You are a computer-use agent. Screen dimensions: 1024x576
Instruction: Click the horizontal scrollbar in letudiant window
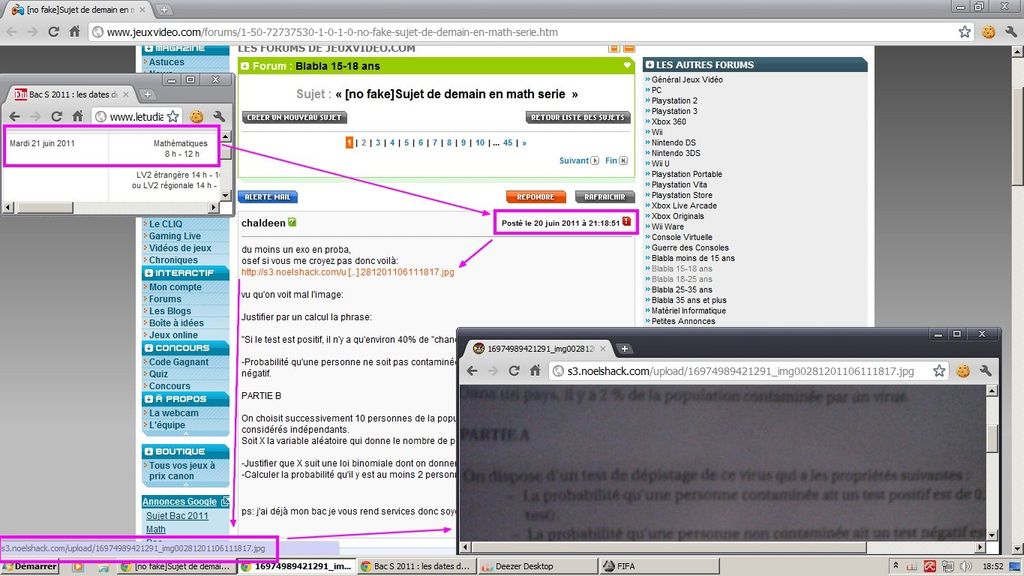46,207
